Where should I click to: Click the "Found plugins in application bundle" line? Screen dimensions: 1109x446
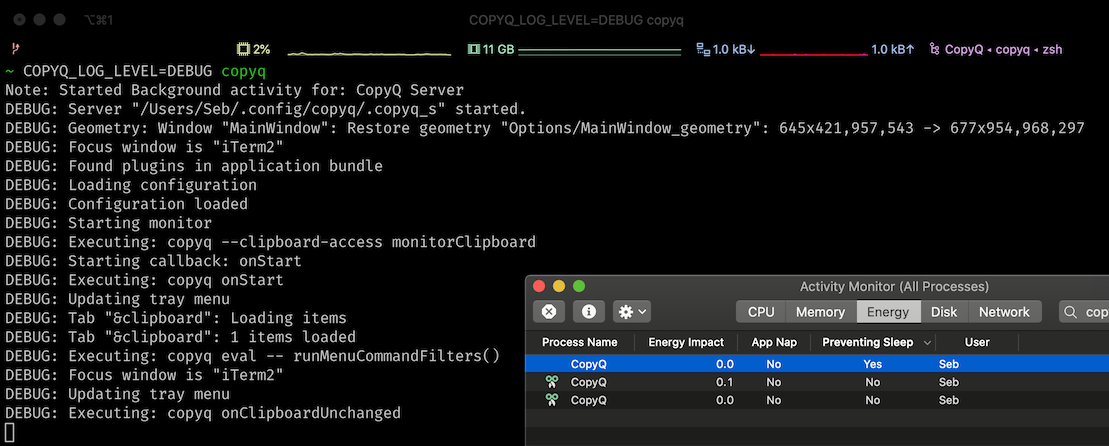click(x=194, y=166)
